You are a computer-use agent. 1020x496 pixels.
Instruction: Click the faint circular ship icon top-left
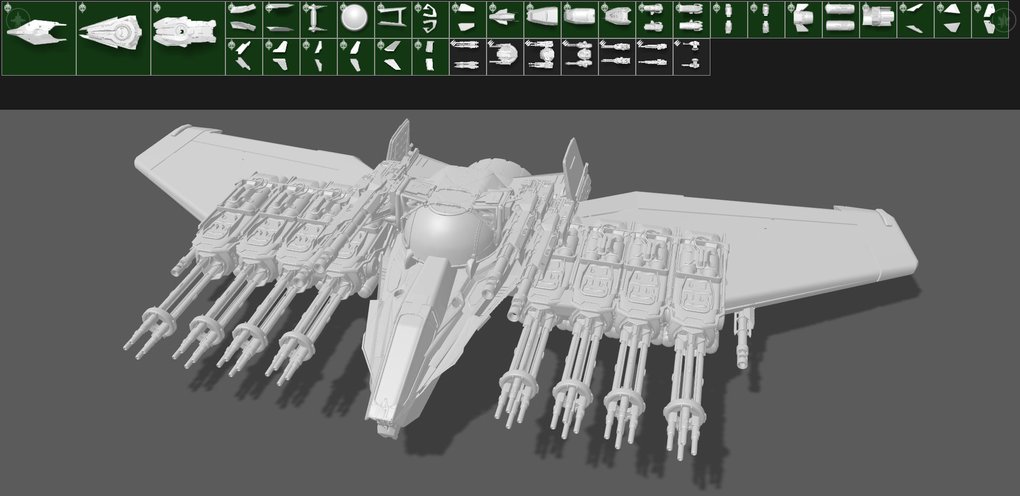click(x=16, y=17)
